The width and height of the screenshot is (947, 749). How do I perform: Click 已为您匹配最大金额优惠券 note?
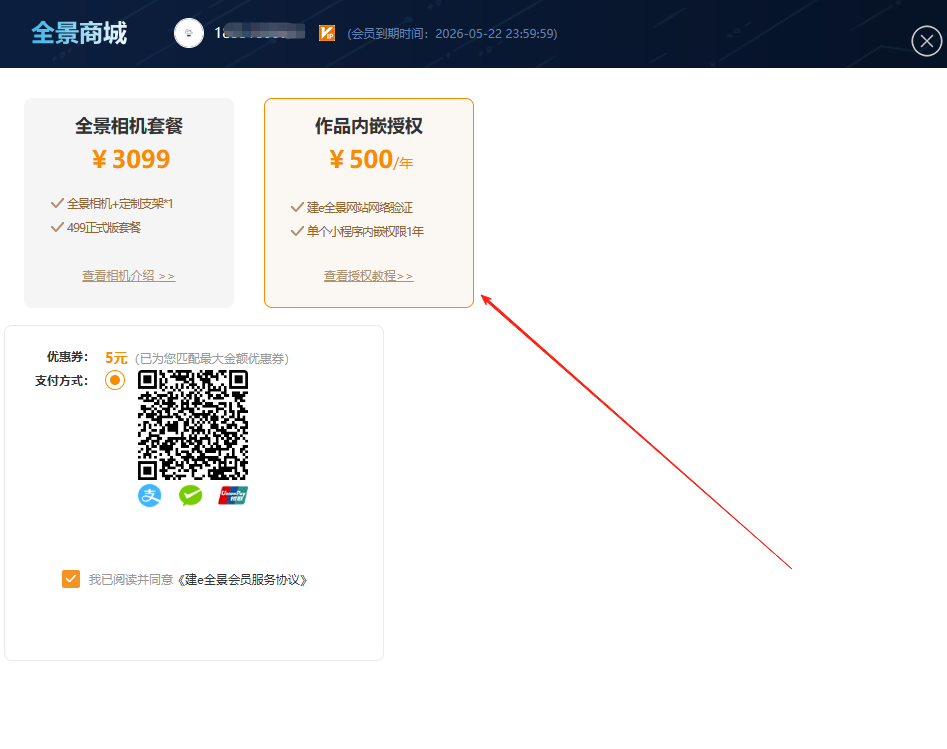211,359
